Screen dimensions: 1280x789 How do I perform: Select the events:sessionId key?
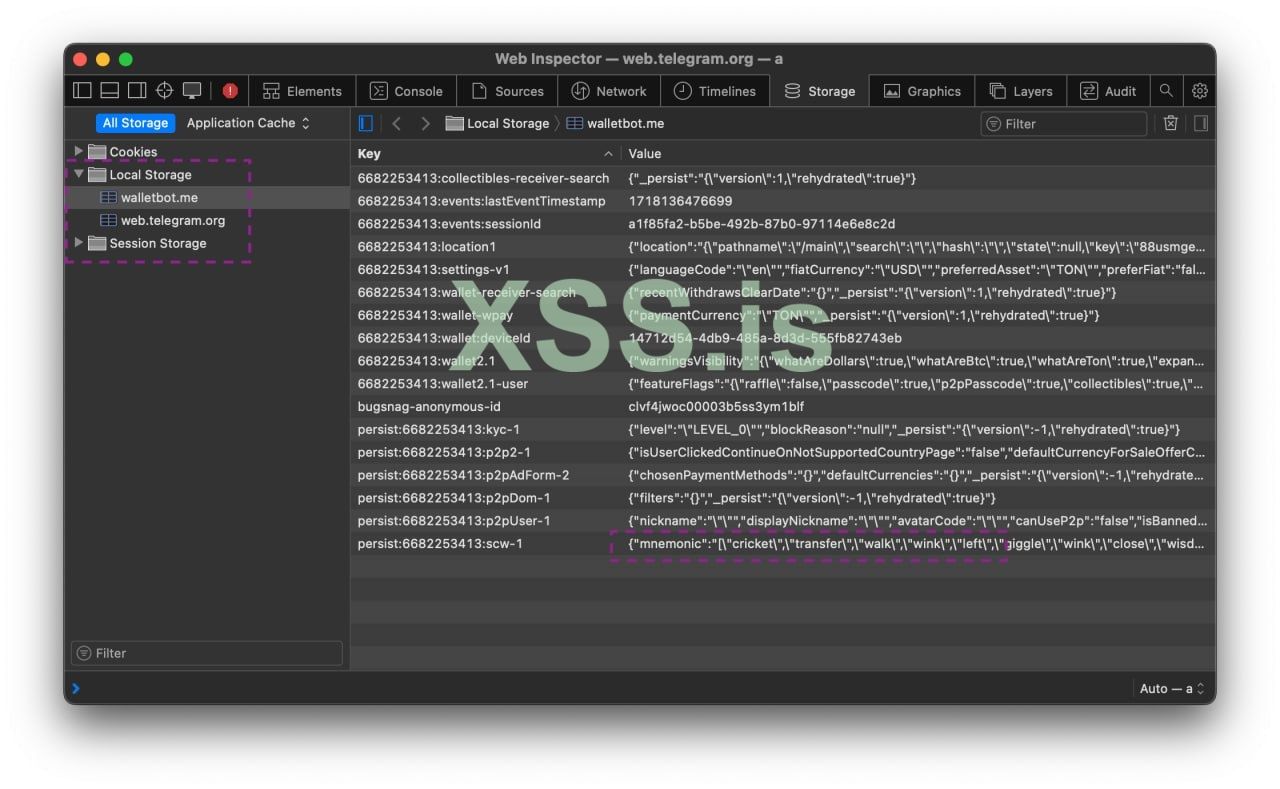tap(449, 224)
